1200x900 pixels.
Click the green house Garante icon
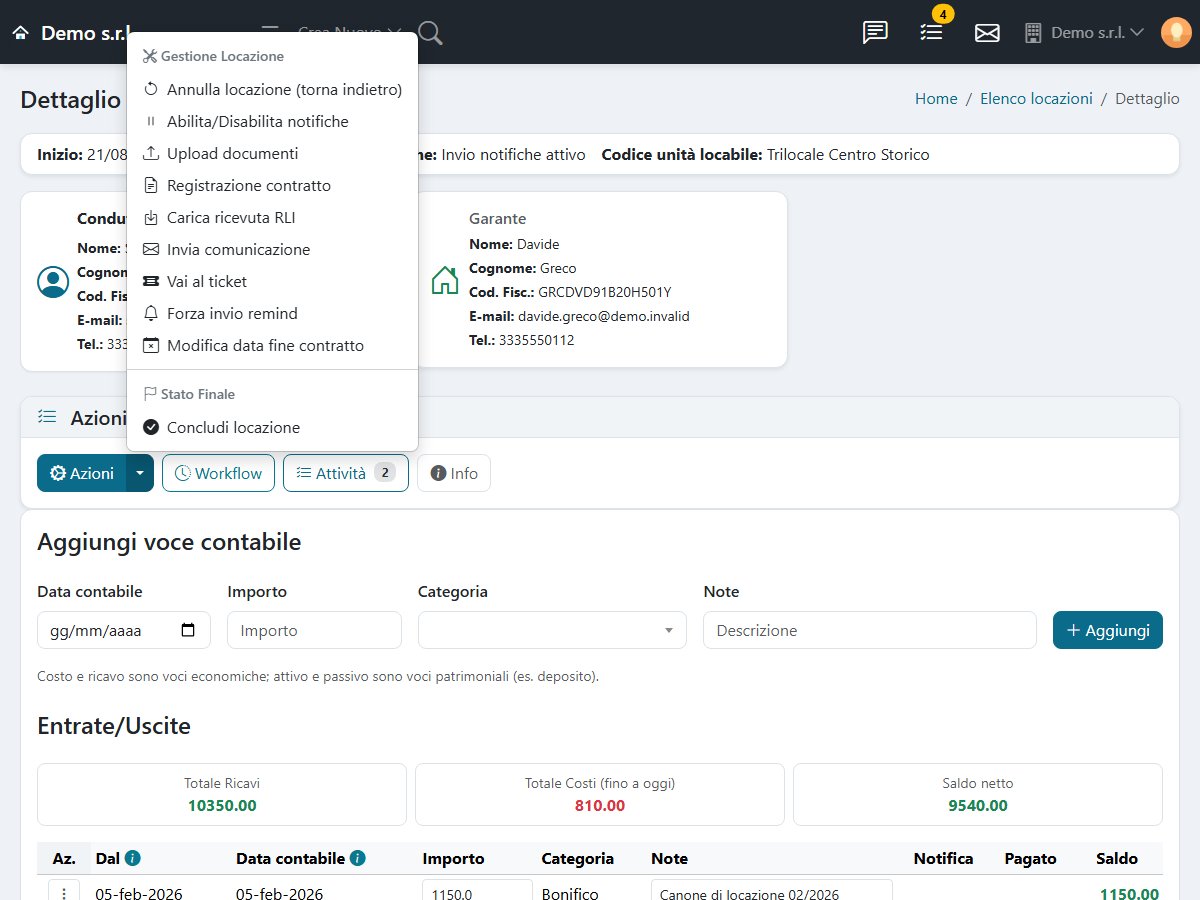pos(445,280)
